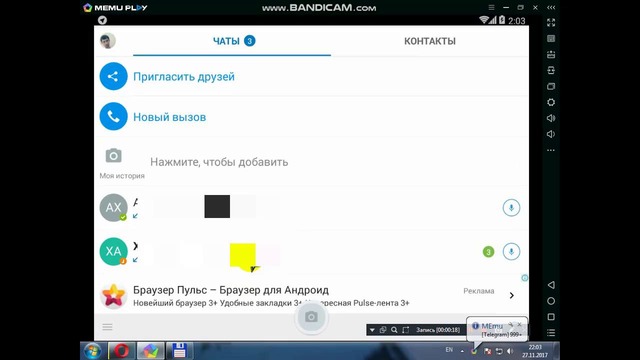The height and width of the screenshot is (360, 640).
Task: Toggle MEmu screen rotation icon
Action: coord(551,71)
